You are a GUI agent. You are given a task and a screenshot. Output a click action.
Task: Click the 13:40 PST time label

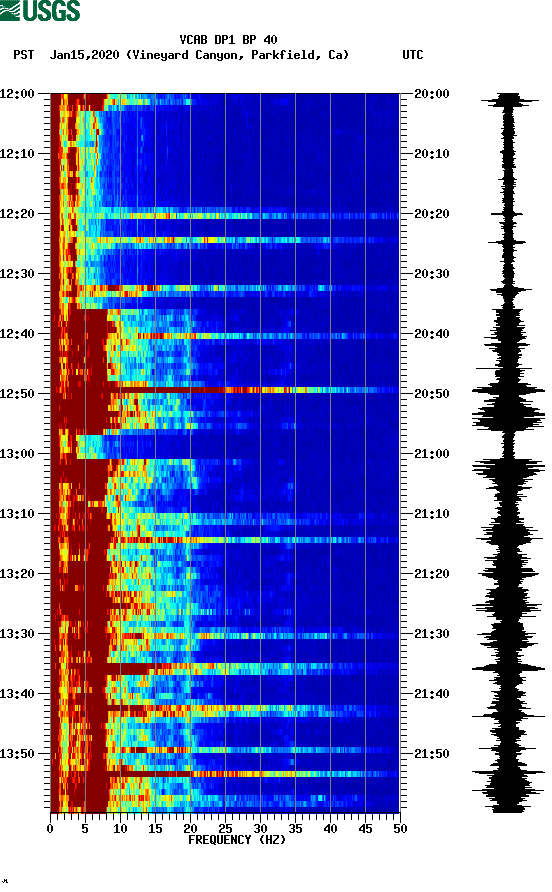(17, 694)
